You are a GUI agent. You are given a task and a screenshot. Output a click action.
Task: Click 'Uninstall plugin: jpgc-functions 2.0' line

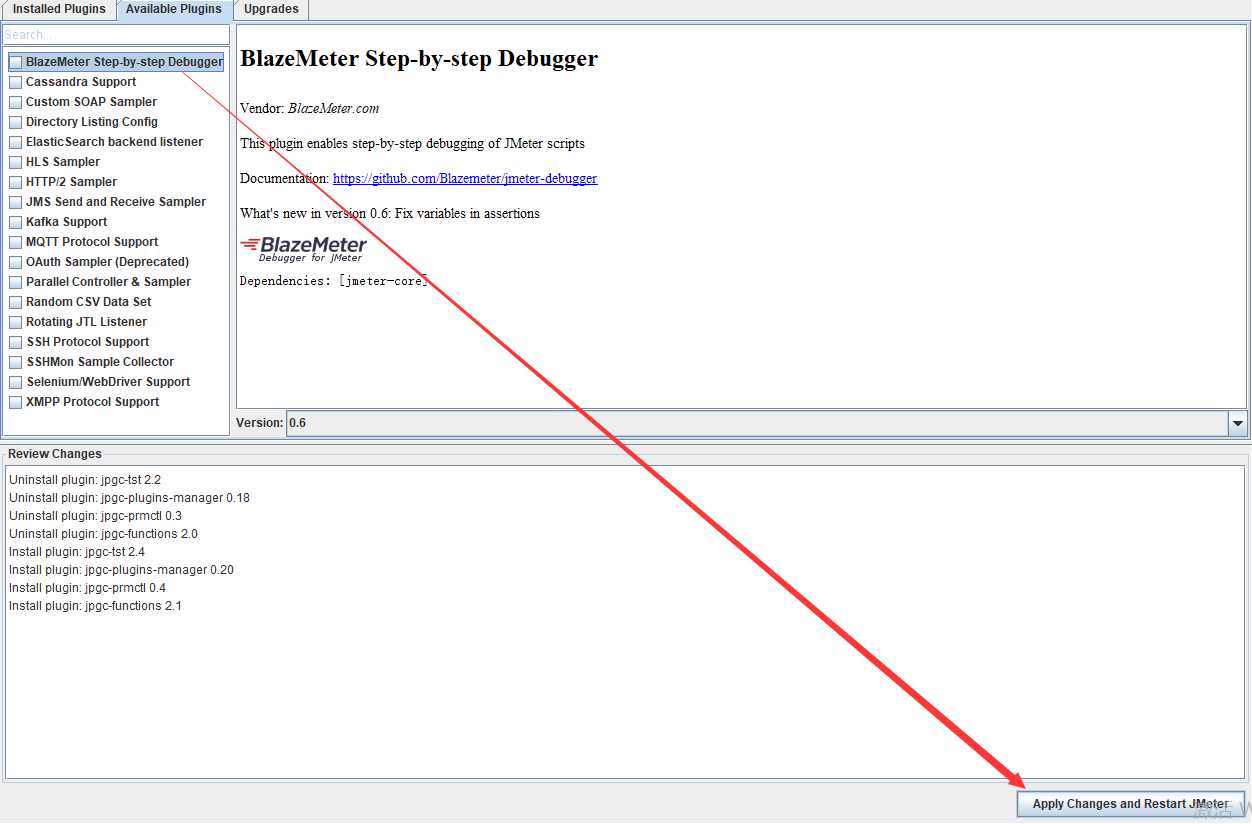point(103,534)
